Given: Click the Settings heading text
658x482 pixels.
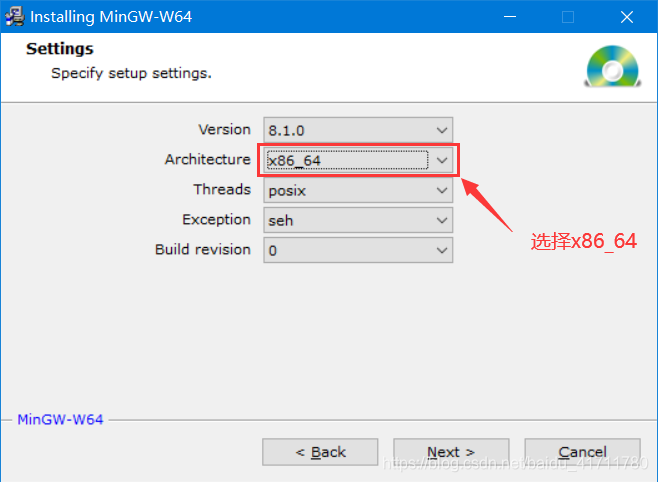Looking at the screenshot, I should pos(60,49).
